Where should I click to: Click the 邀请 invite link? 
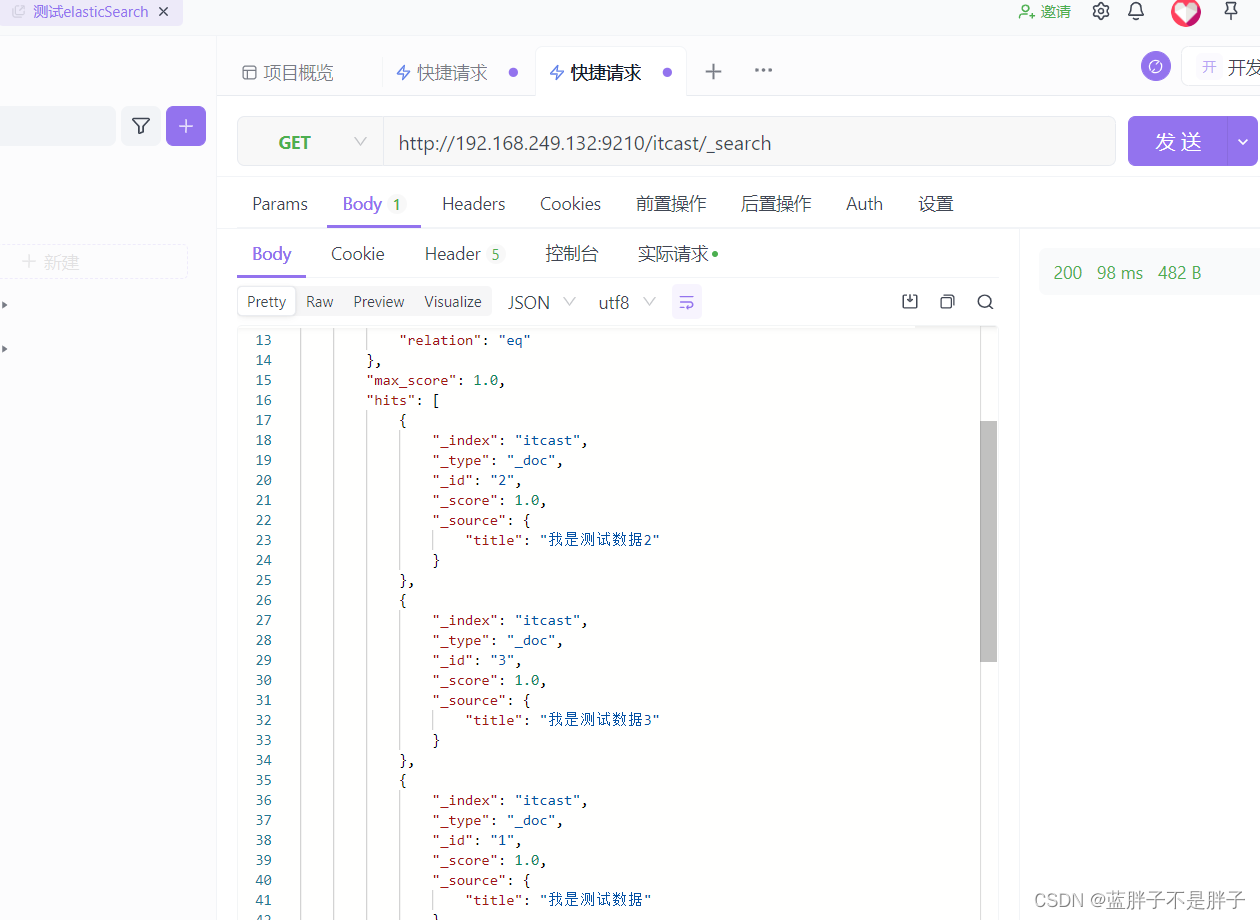coord(1044,10)
